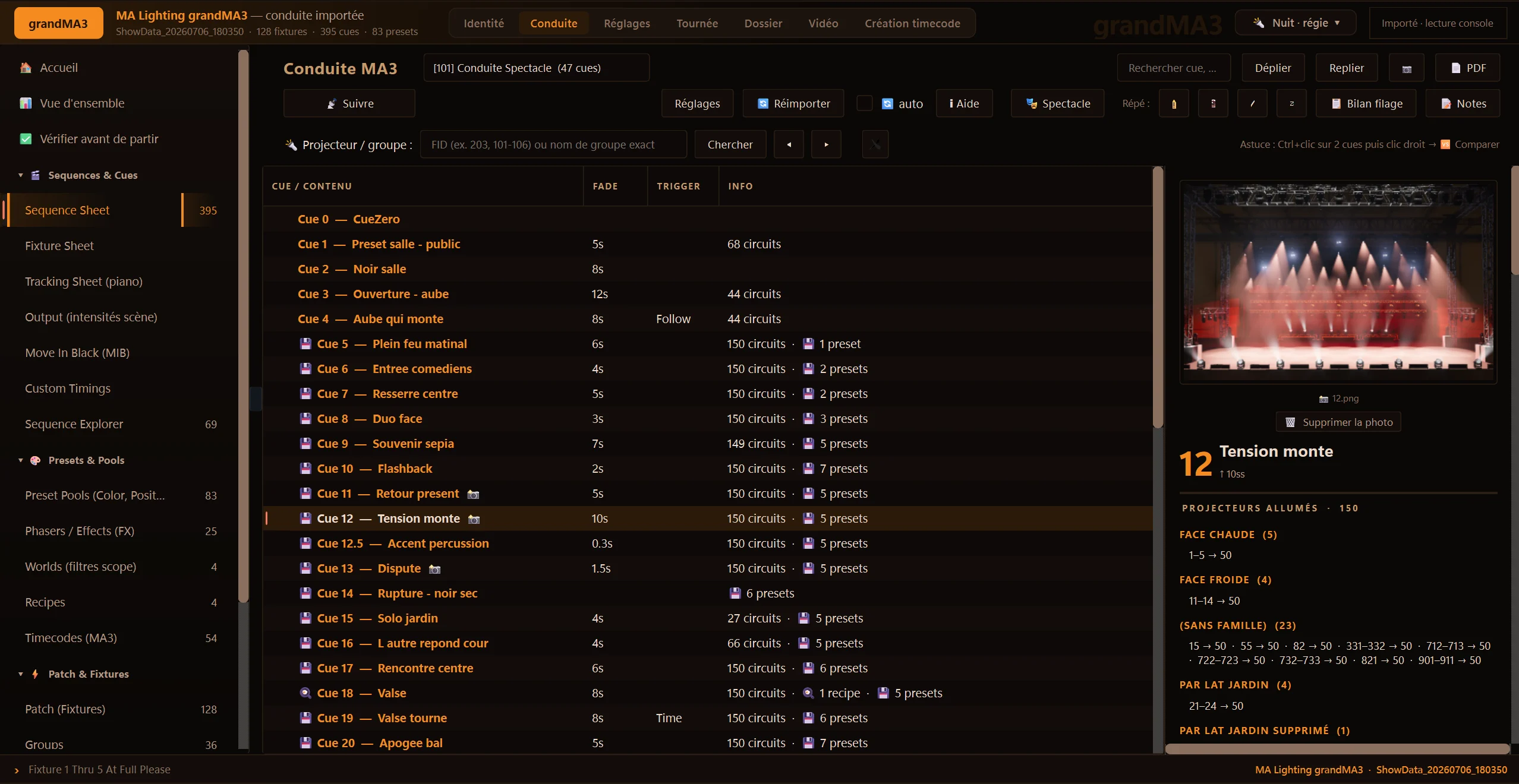Screen dimensions: 1519x784
Task: Select the Conduite tab
Action: [554, 24]
